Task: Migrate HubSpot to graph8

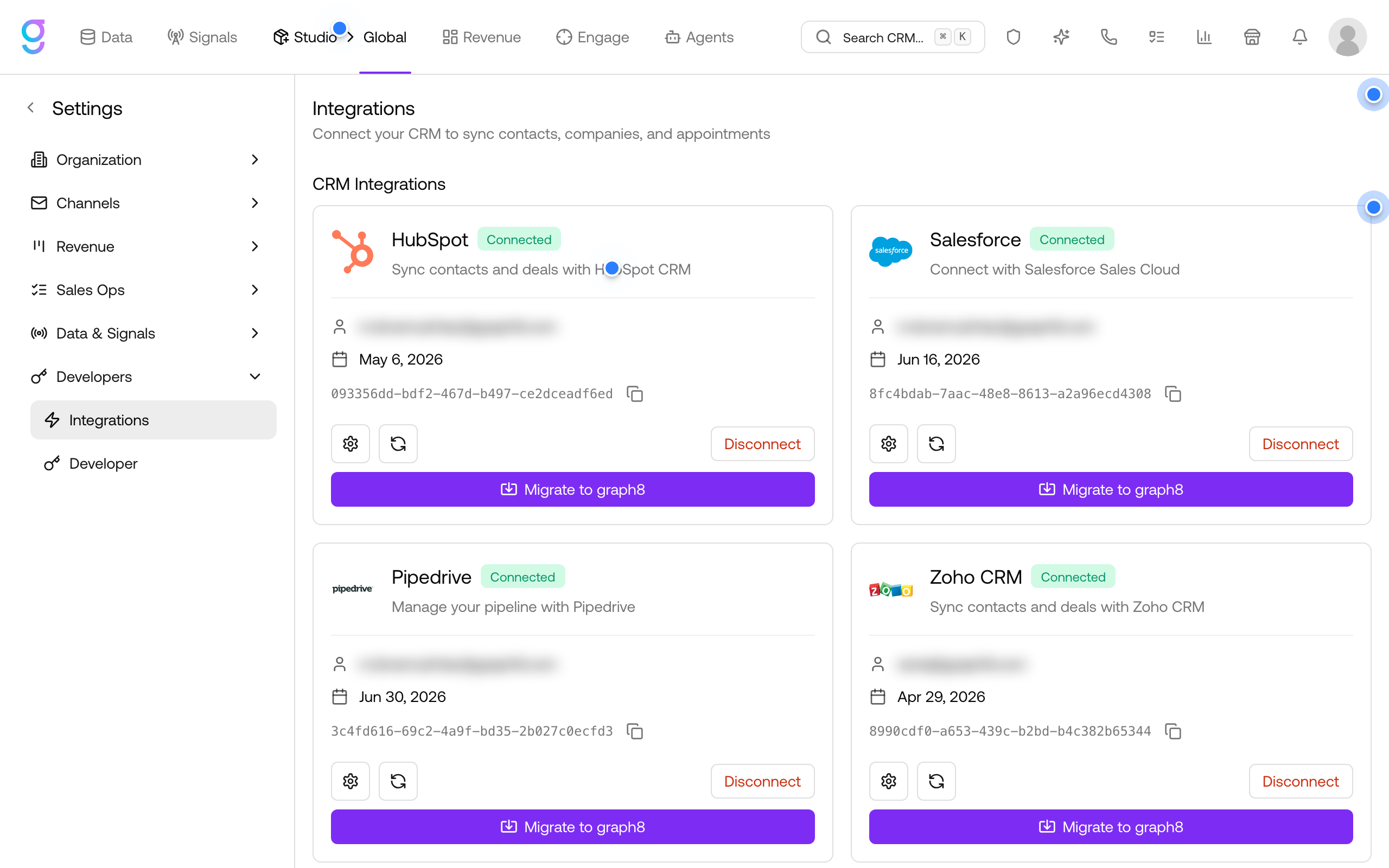Action: coord(573,489)
